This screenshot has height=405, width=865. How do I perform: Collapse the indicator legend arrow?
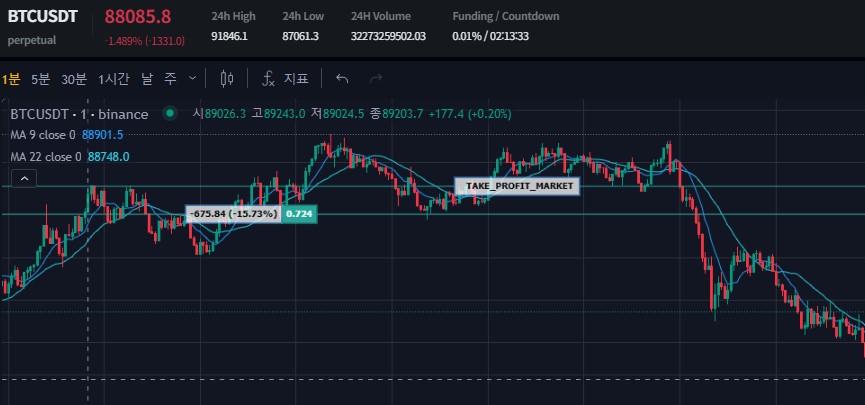click(x=24, y=179)
